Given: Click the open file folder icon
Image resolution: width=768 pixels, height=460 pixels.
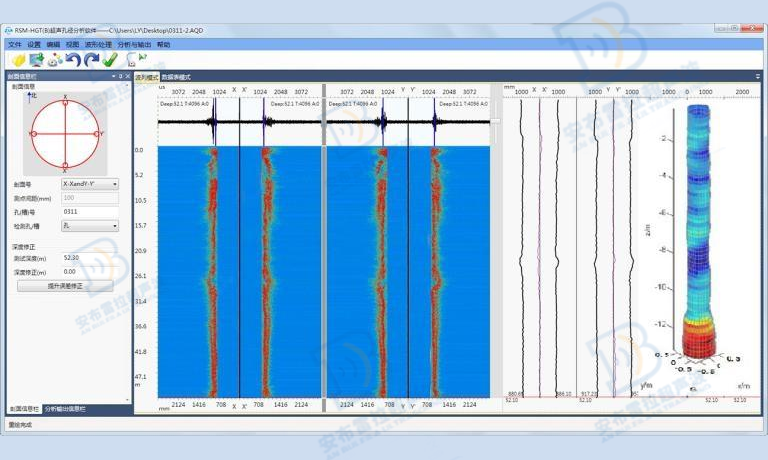Looking at the screenshot, I should pos(19,60).
